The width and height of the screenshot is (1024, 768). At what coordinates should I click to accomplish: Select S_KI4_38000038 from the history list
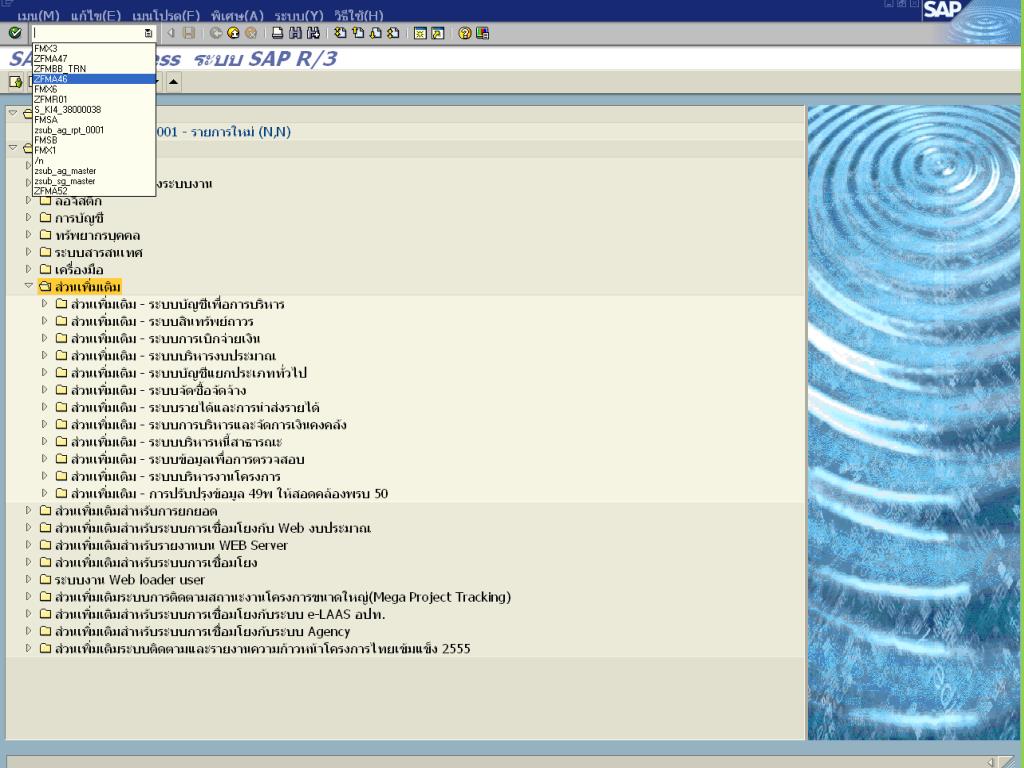pyautogui.click(x=94, y=110)
